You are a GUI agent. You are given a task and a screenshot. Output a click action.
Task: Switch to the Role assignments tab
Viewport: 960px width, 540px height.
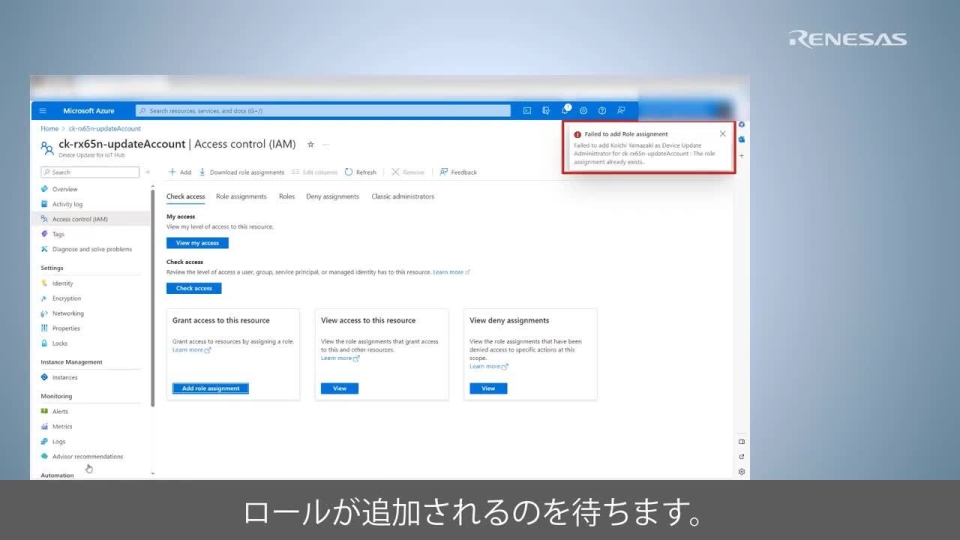(x=241, y=197)
